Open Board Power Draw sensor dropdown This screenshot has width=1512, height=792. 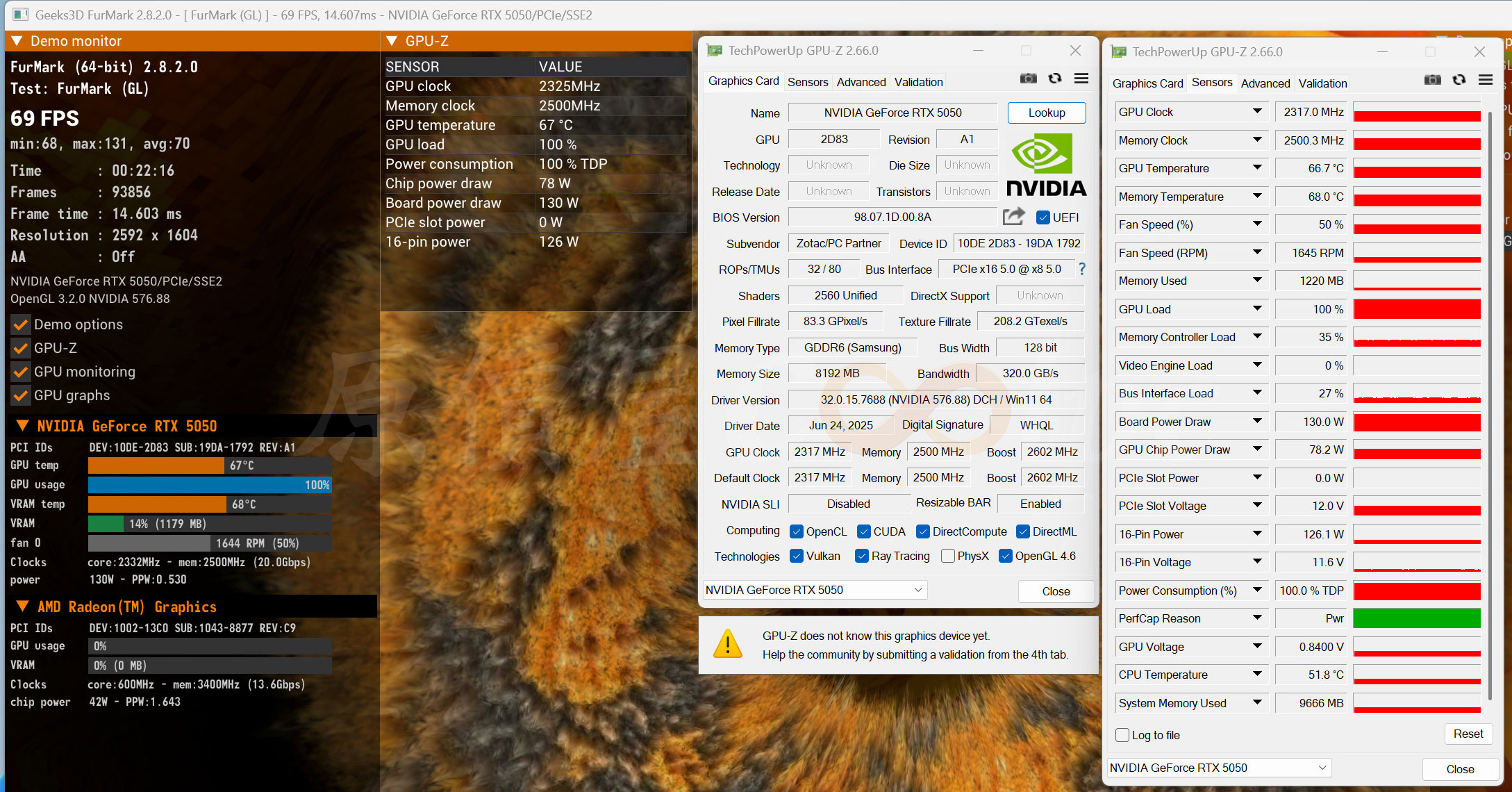1257,422
